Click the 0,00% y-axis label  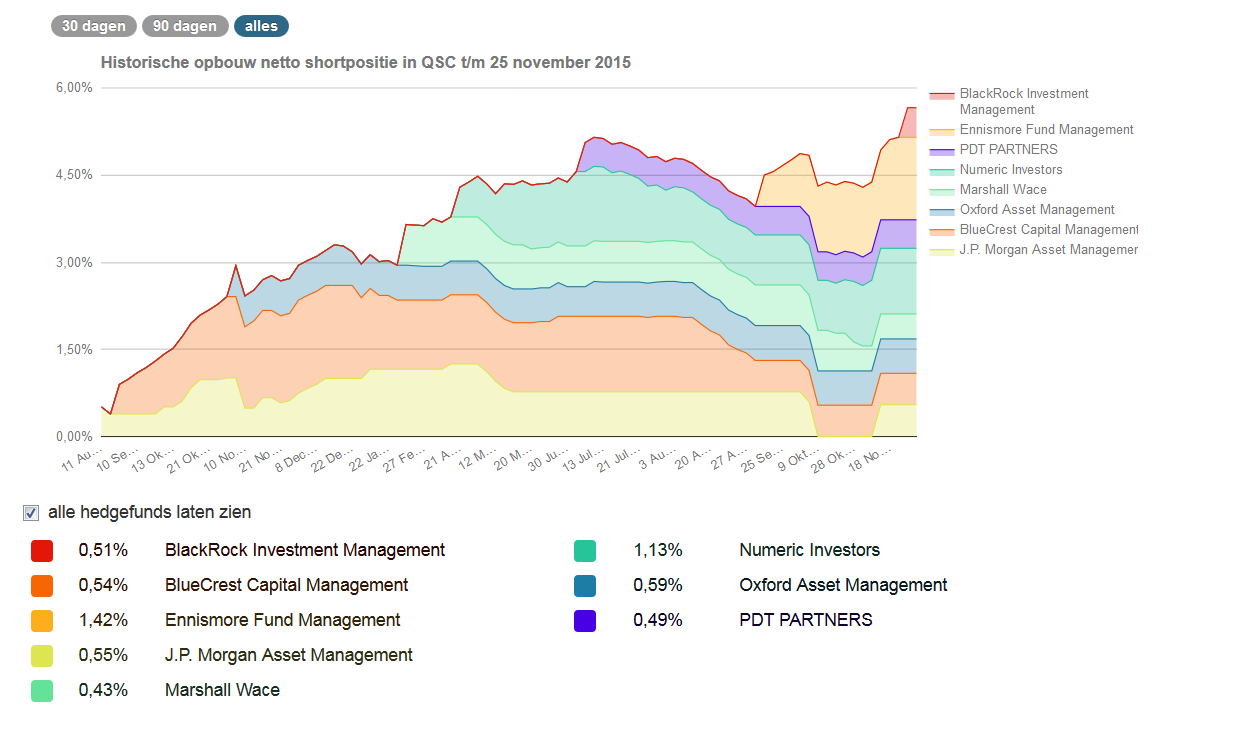point(74,437)
